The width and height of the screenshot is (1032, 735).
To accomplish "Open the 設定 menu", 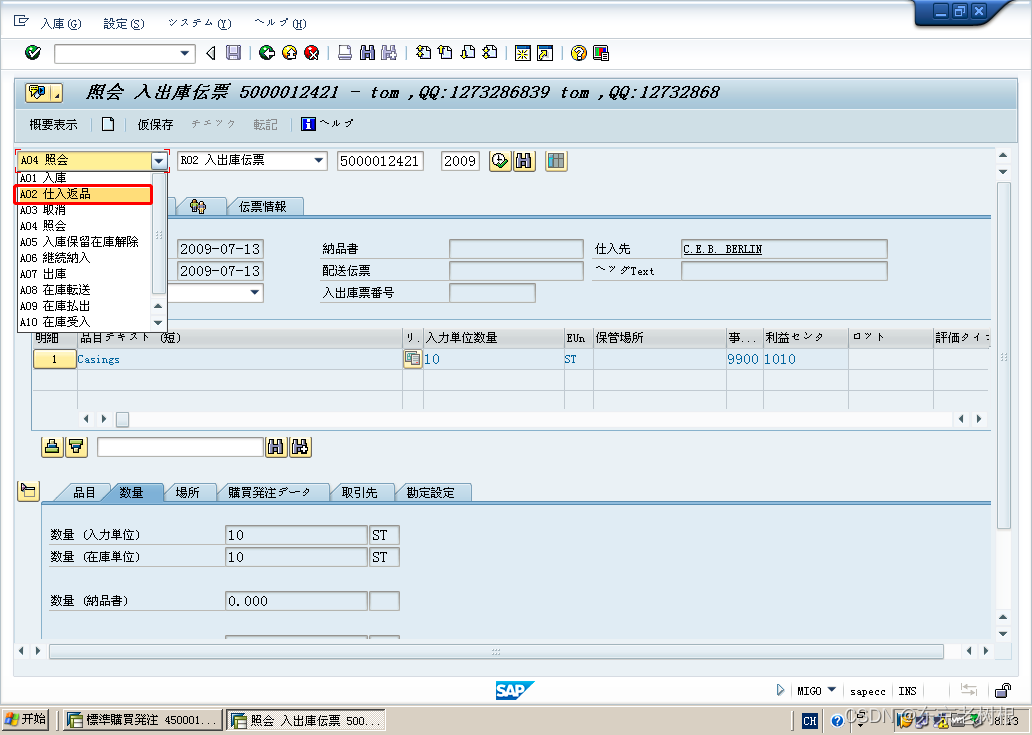I will pos(124,24).
